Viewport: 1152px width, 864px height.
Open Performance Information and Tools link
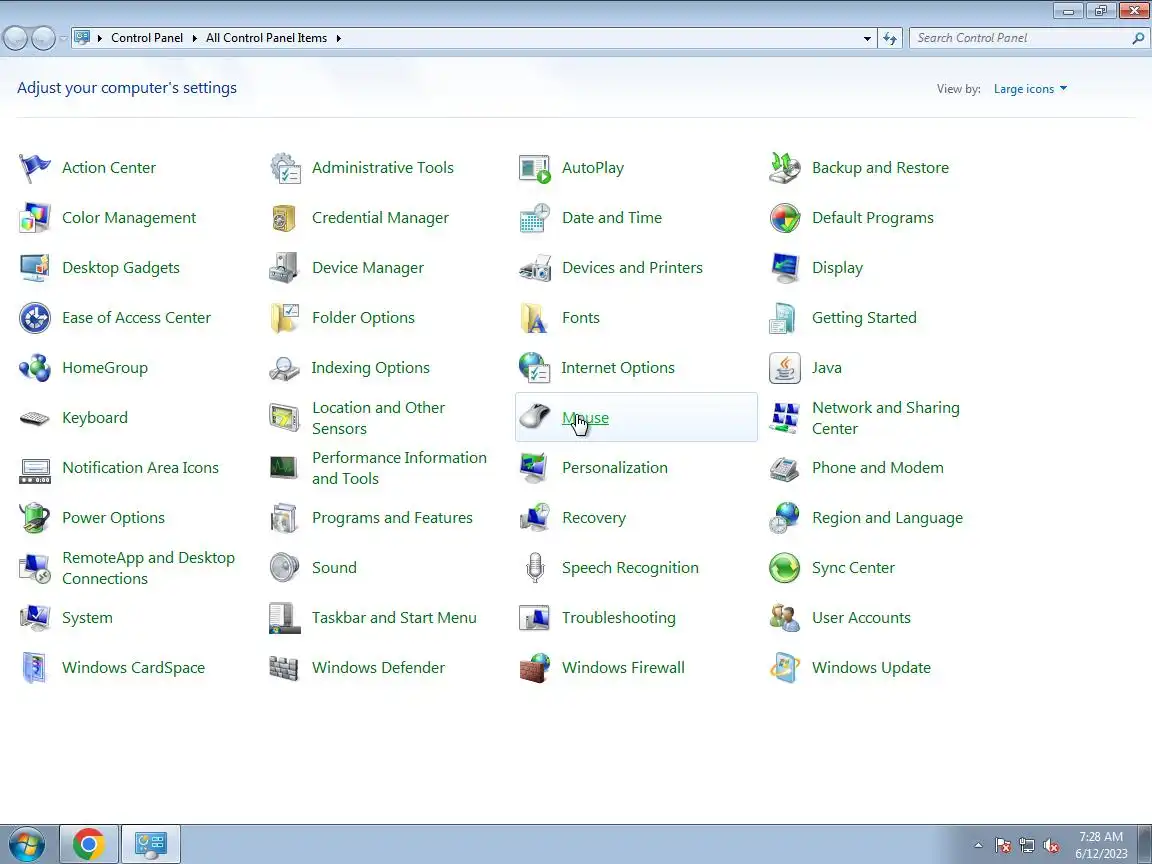coord(400,468)
